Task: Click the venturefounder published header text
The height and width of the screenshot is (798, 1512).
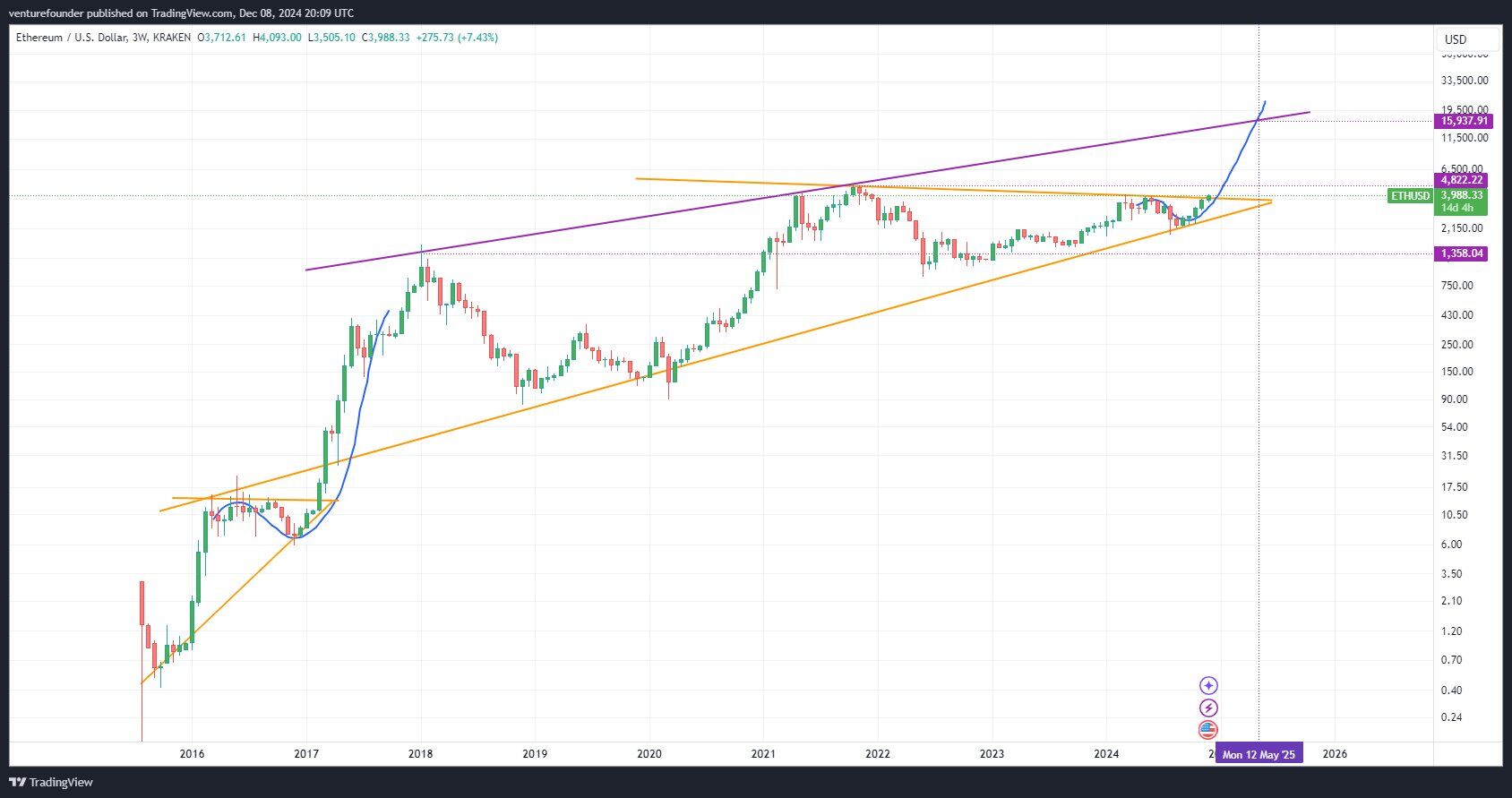Action: pyautogui.click(x=184, y=13)
